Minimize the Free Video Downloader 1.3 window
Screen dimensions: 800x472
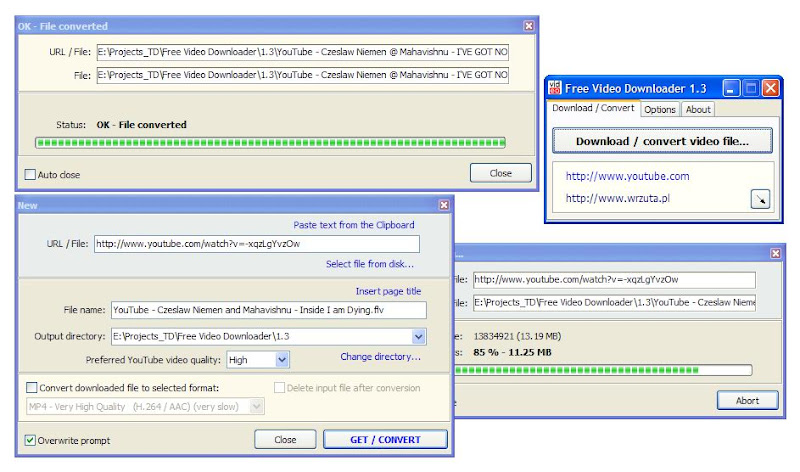[731, 88]
